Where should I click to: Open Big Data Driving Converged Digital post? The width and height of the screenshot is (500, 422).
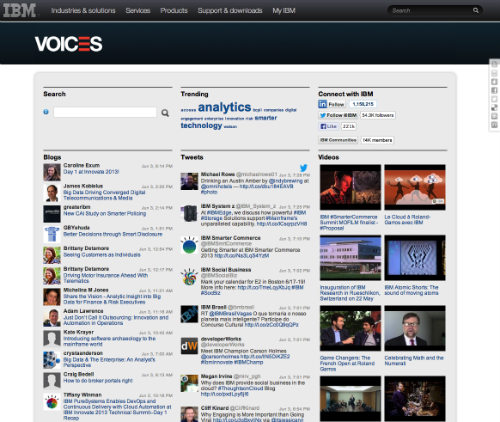click(104, 195)
